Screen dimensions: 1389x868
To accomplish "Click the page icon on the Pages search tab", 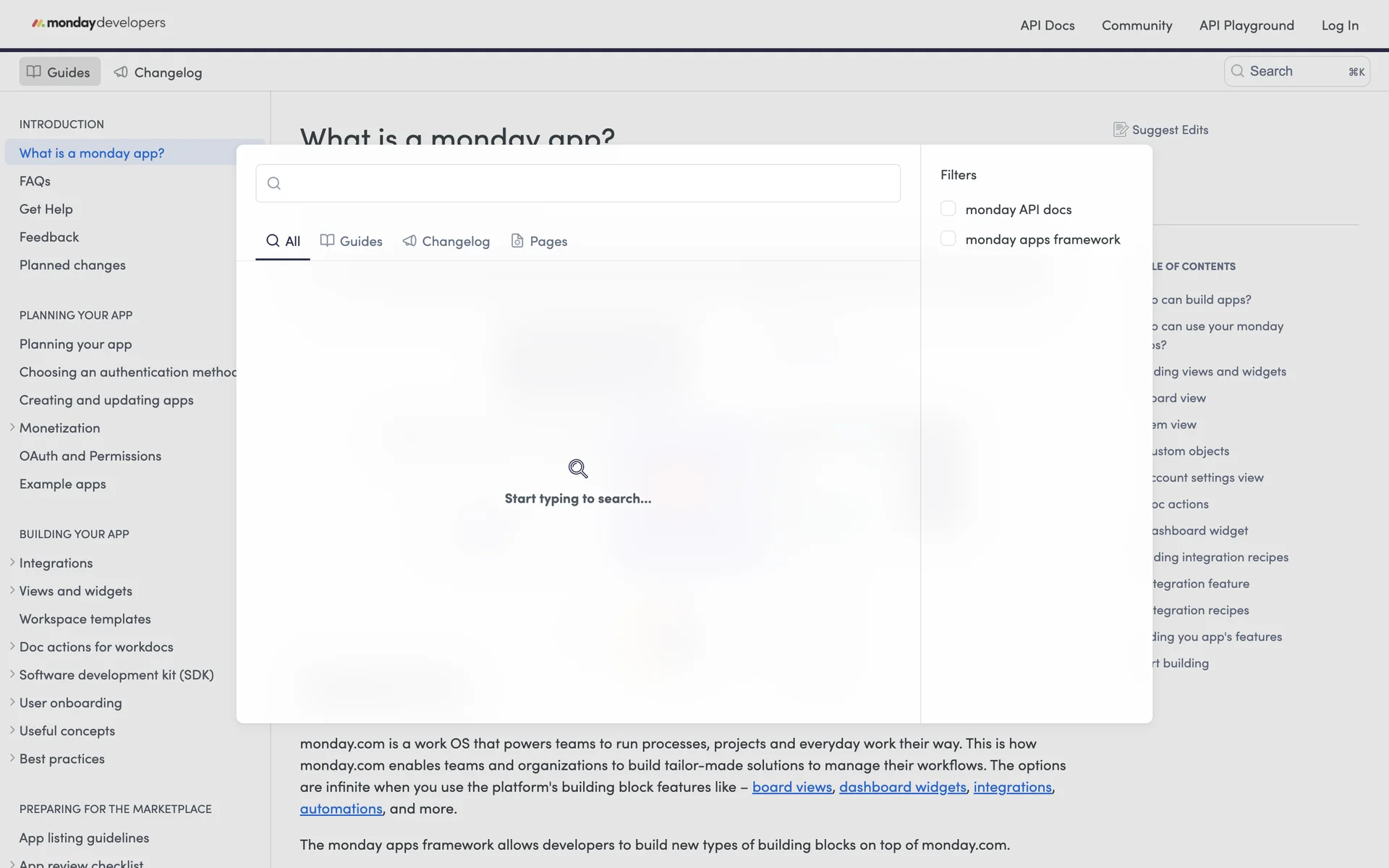I will coord(517,241).
